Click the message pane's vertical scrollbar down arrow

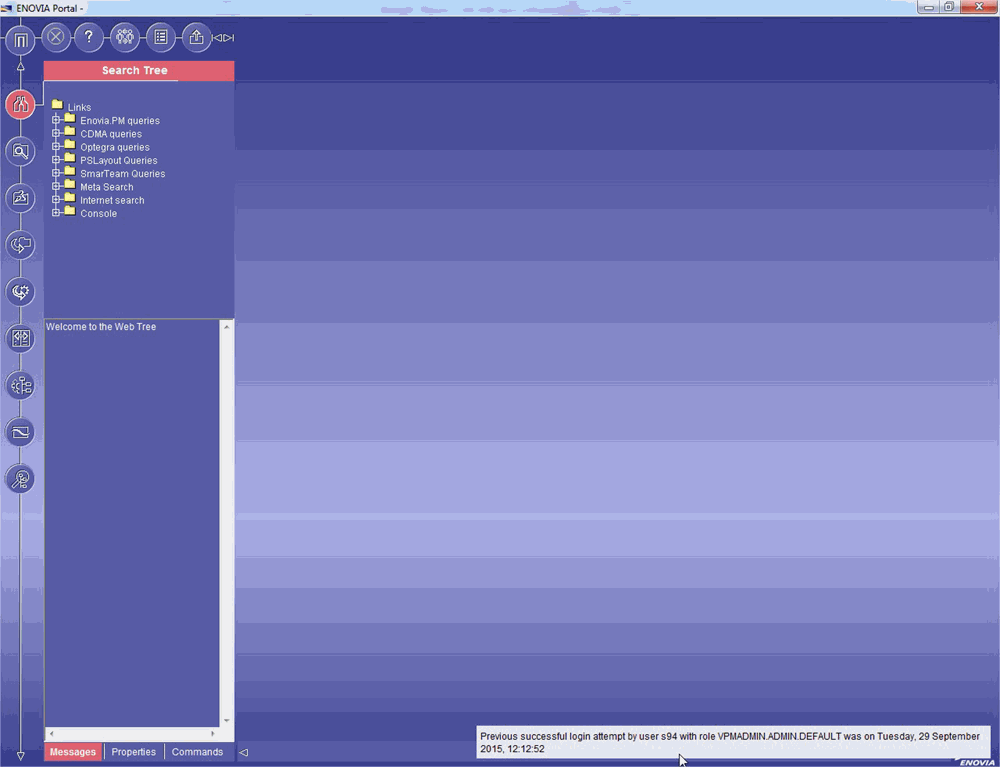[227, 721]
